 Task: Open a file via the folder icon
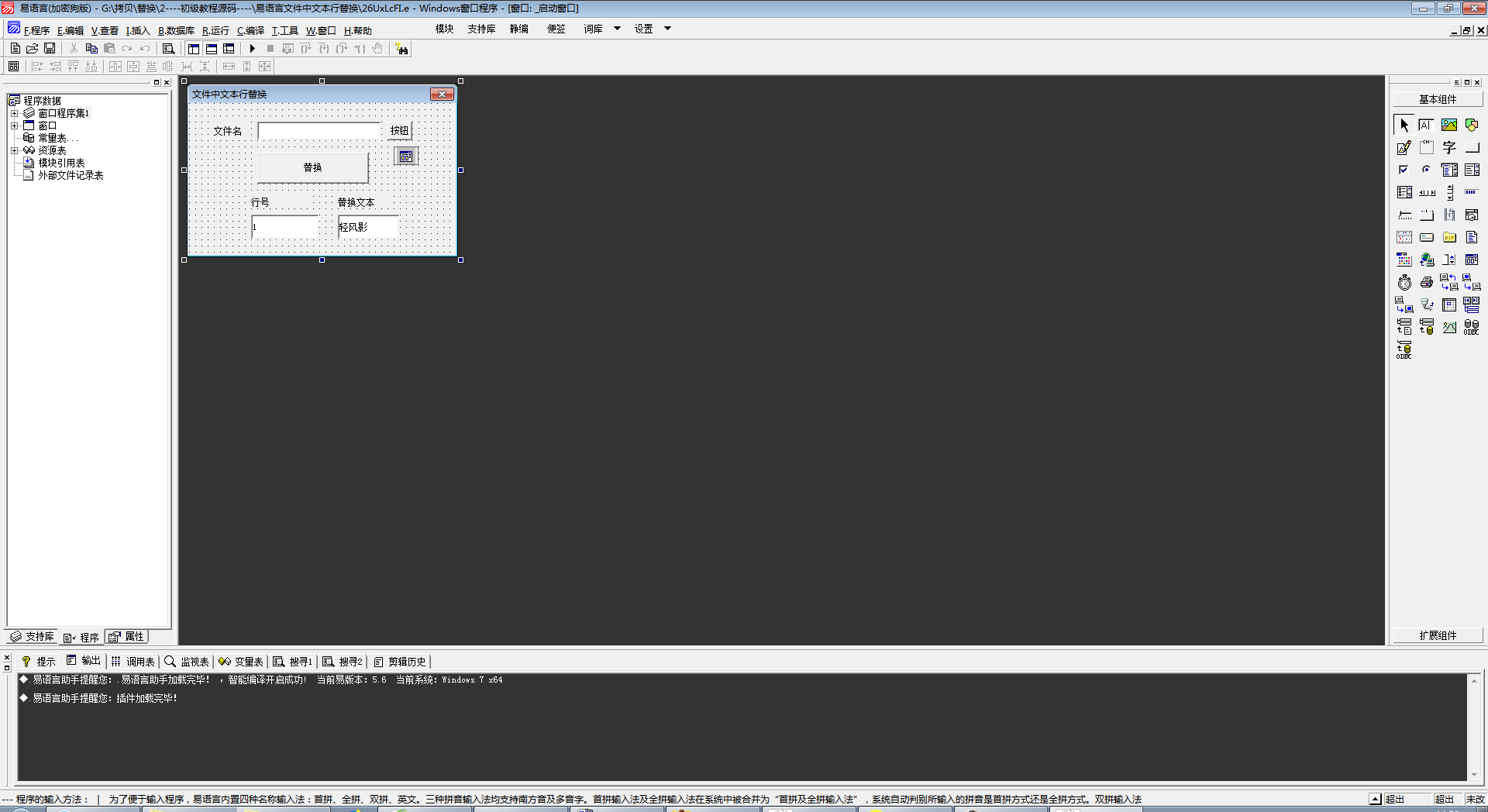33,48
